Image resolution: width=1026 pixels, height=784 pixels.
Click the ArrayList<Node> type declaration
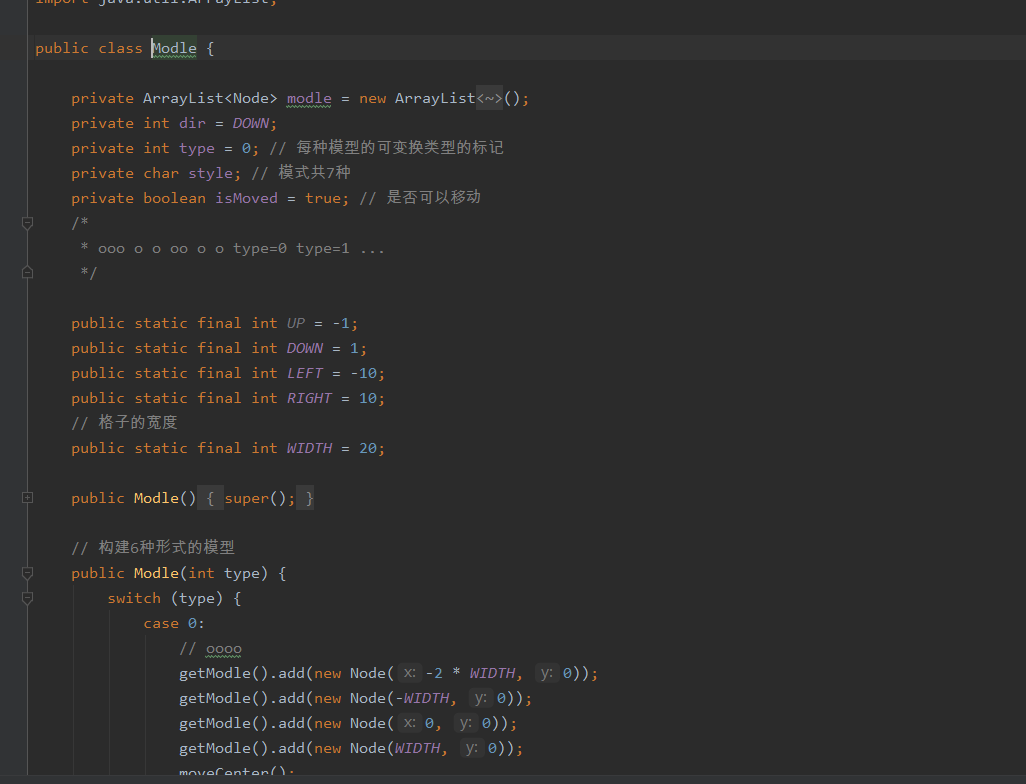tap(210, 98)
